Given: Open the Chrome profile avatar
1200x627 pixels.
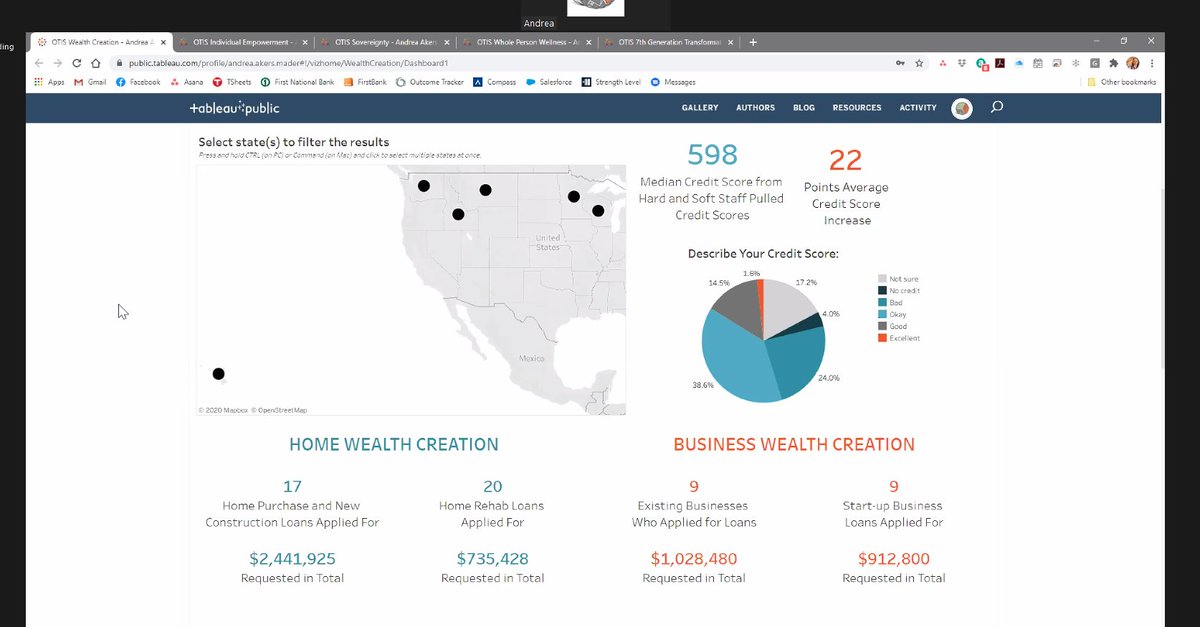Looking at the screenshot, I should 1133,63.
